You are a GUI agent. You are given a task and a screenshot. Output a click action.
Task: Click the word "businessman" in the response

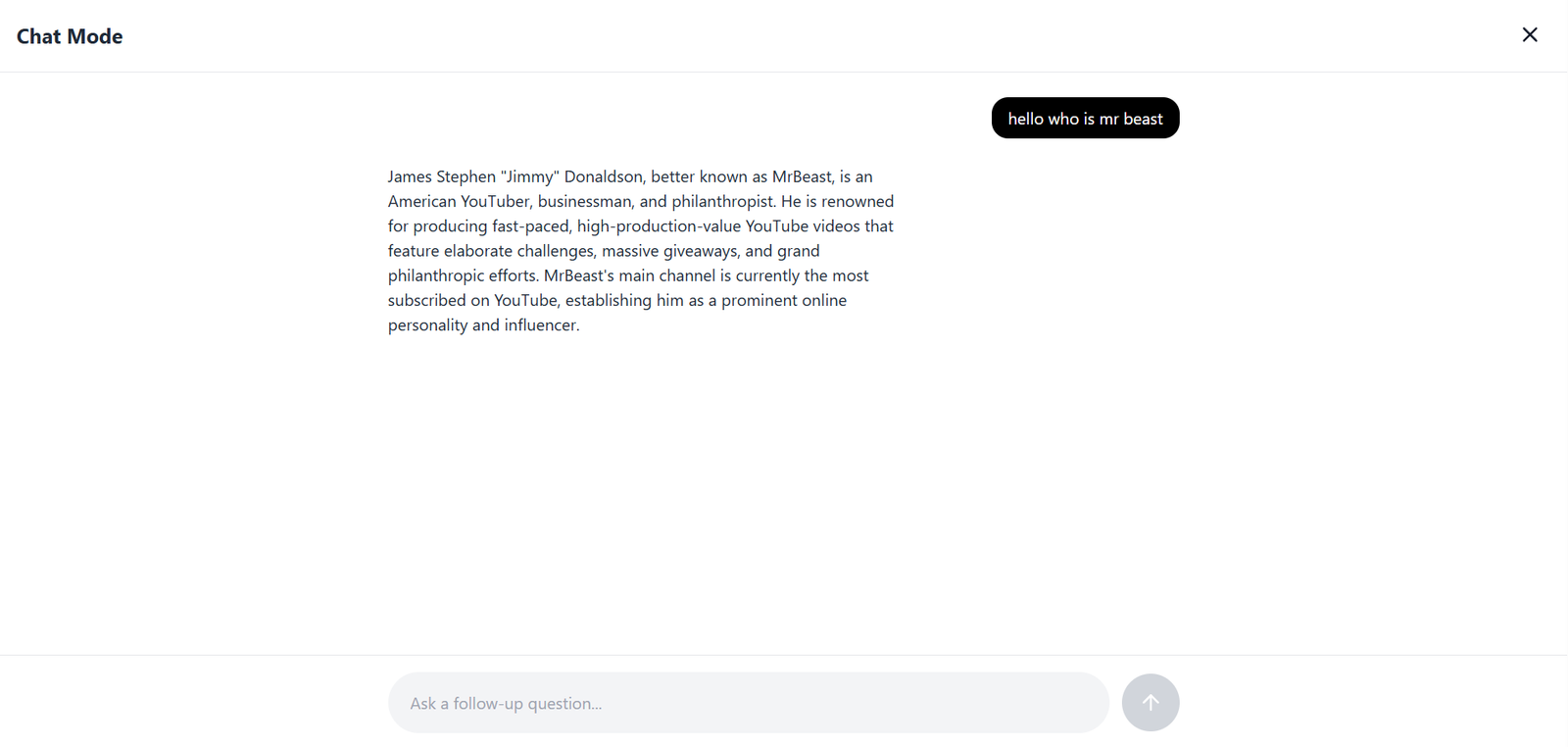[x=584, y=201]
